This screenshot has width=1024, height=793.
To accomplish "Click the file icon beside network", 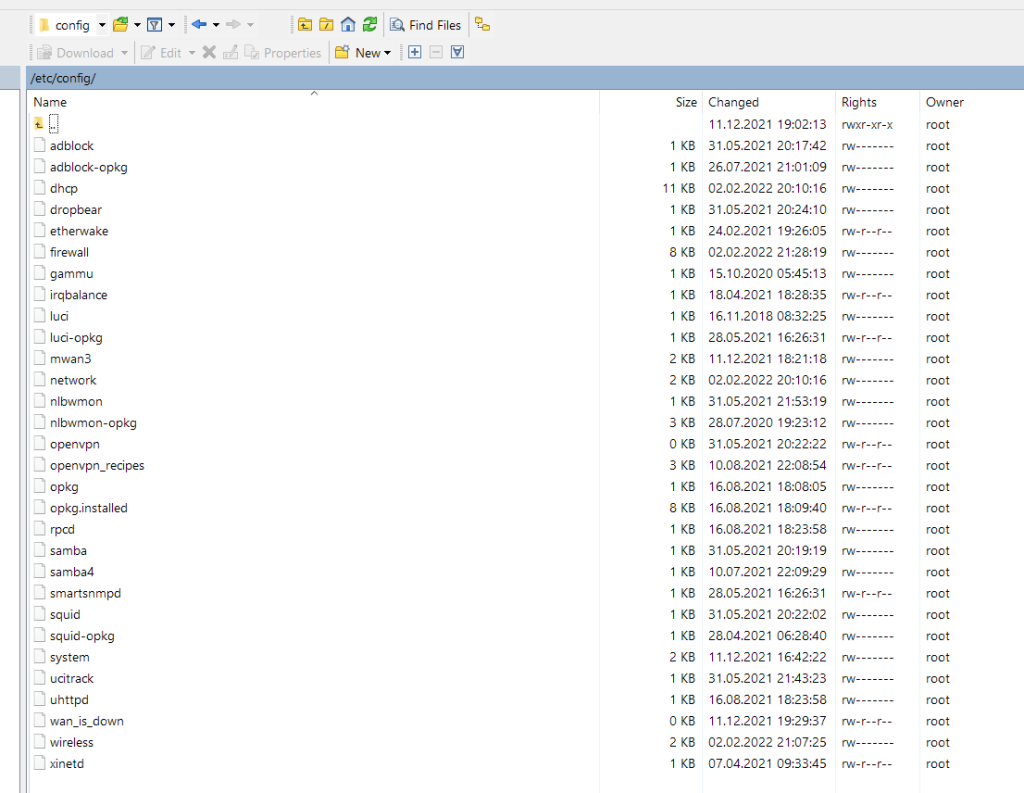I will 40,380.
